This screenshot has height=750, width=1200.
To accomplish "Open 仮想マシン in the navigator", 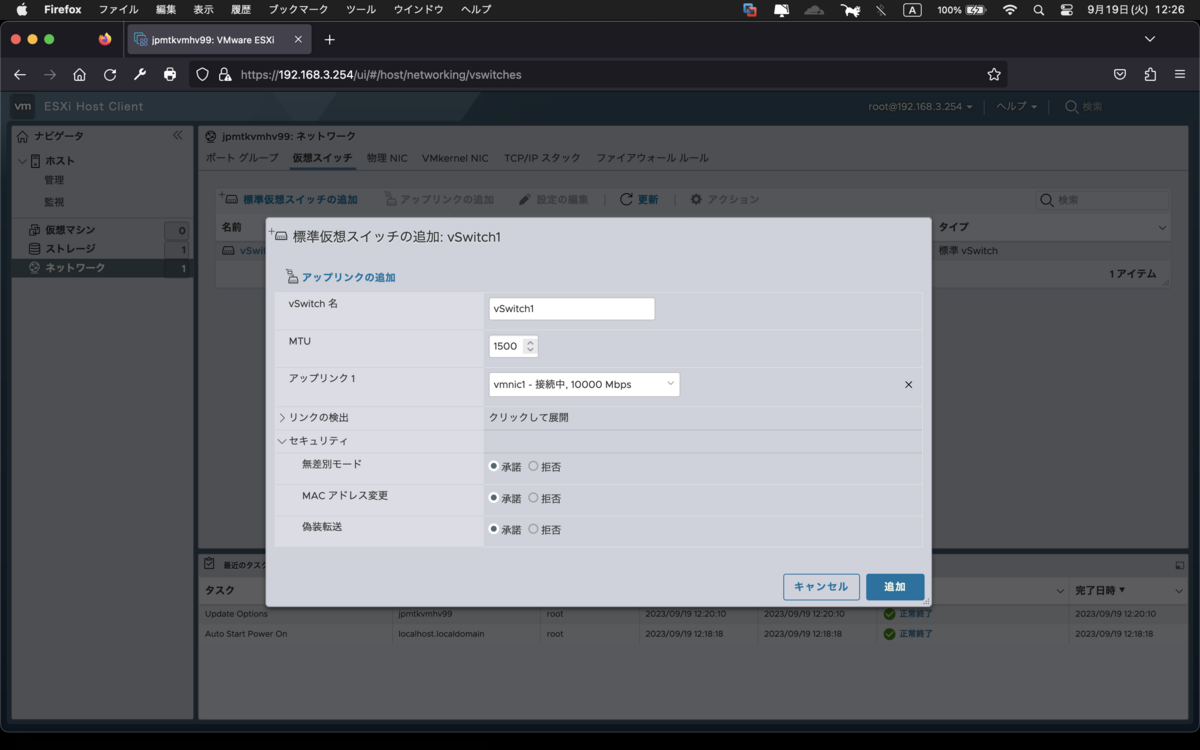I will 70,230.
